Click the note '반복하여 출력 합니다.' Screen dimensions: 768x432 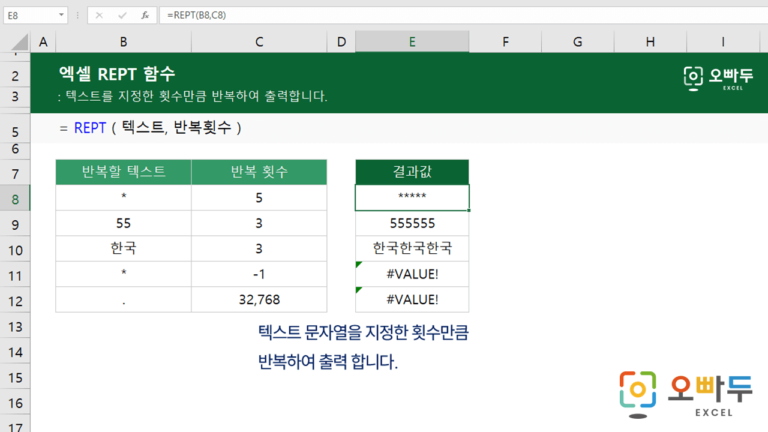328,362
